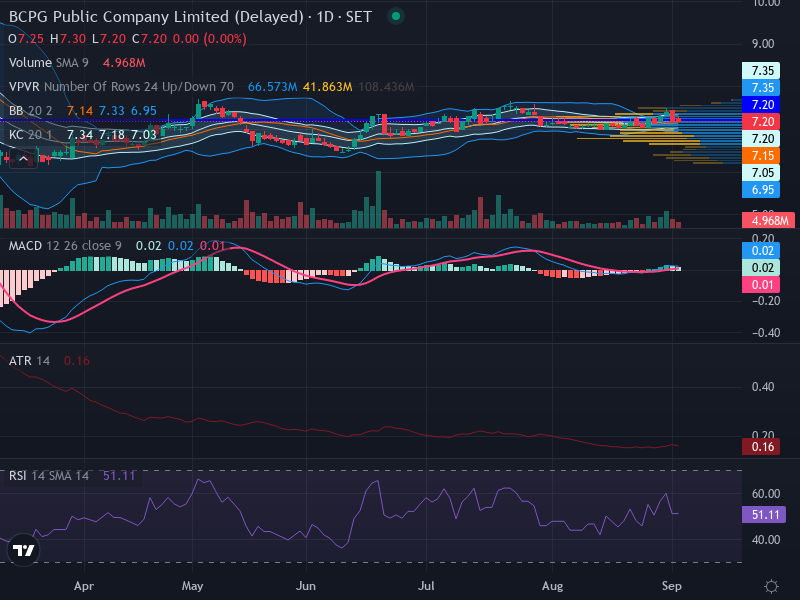Click the orange 7.15 price label
Screen dimensions: 800x600
[761, 156]
